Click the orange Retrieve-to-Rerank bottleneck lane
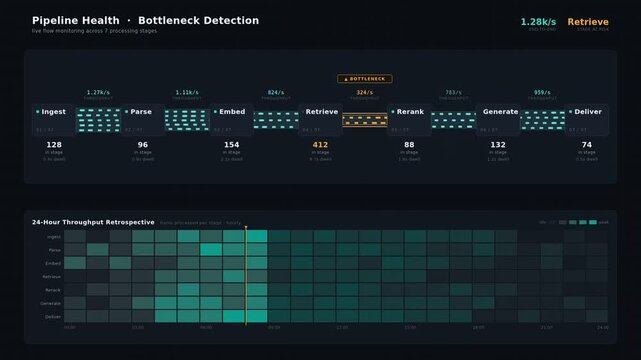The height and width of the screenshot is (360, 641). 365,120
